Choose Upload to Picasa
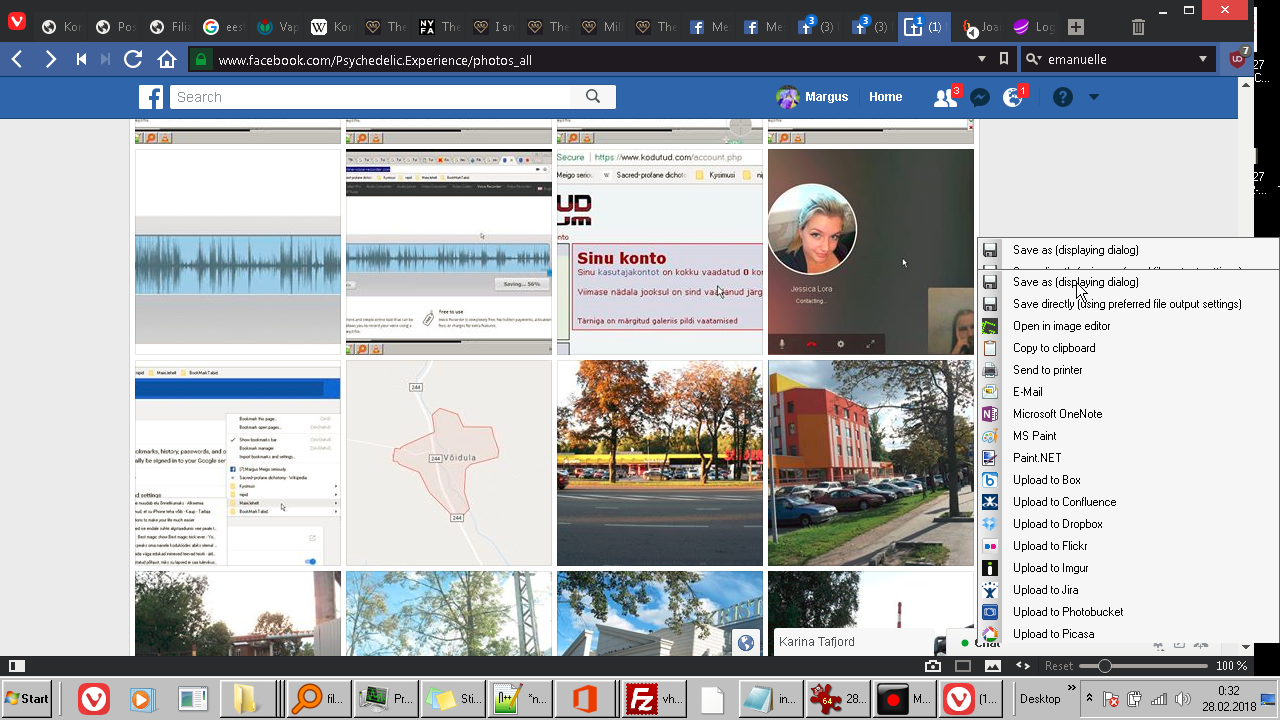The height and width of the screenshot is (720, 1280). click(x=1128, y=634)
